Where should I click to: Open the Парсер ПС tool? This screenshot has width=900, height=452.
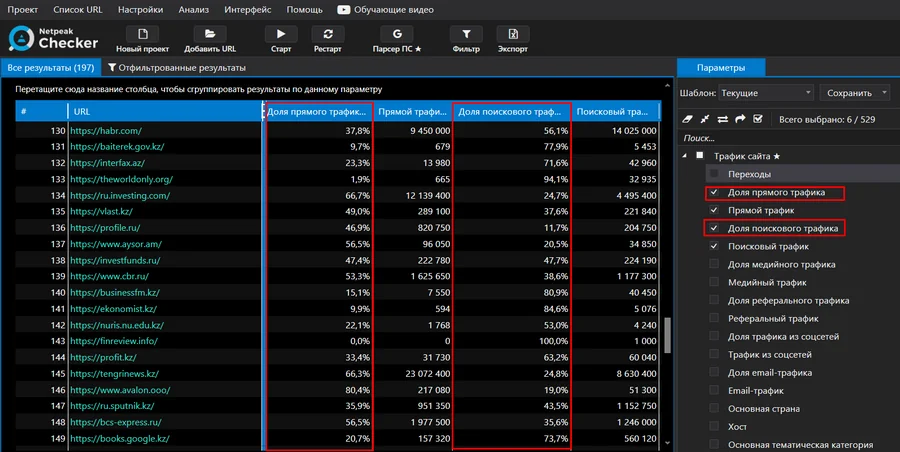[x=397, y=34]
